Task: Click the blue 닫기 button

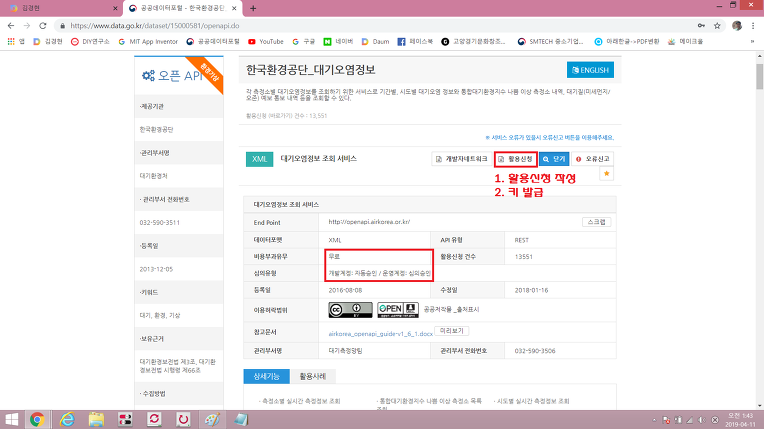Action: coord(554,159)
